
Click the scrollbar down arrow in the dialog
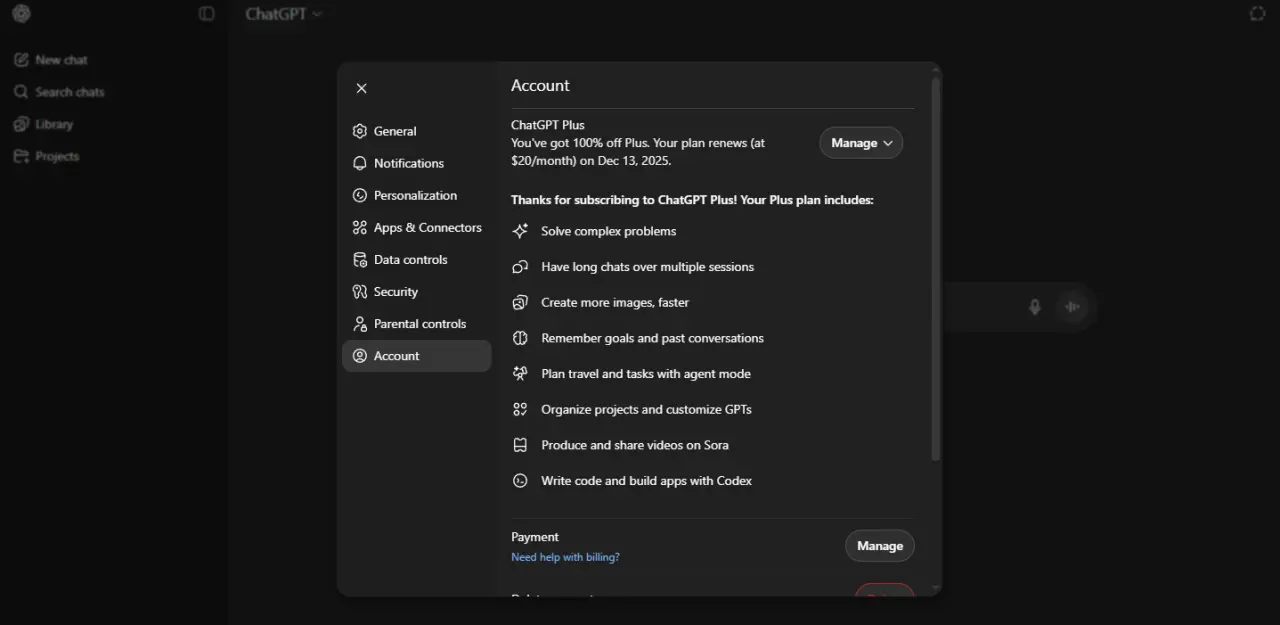936,588
